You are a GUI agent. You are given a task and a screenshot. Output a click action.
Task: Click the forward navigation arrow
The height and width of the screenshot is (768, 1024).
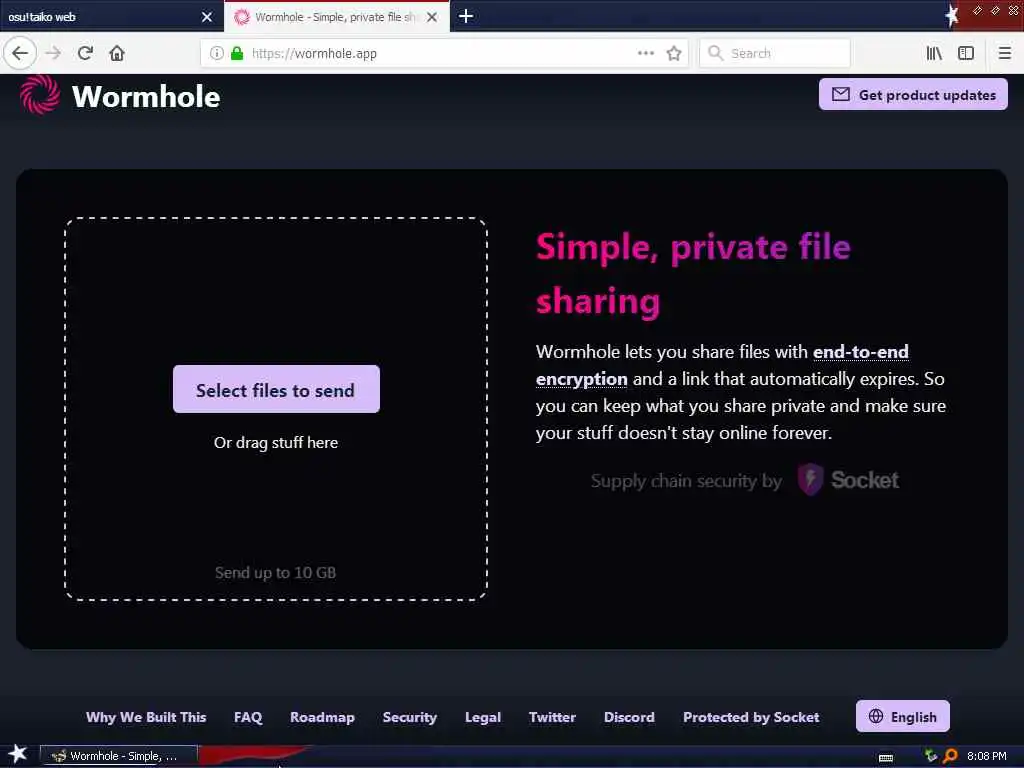point(53,53)
